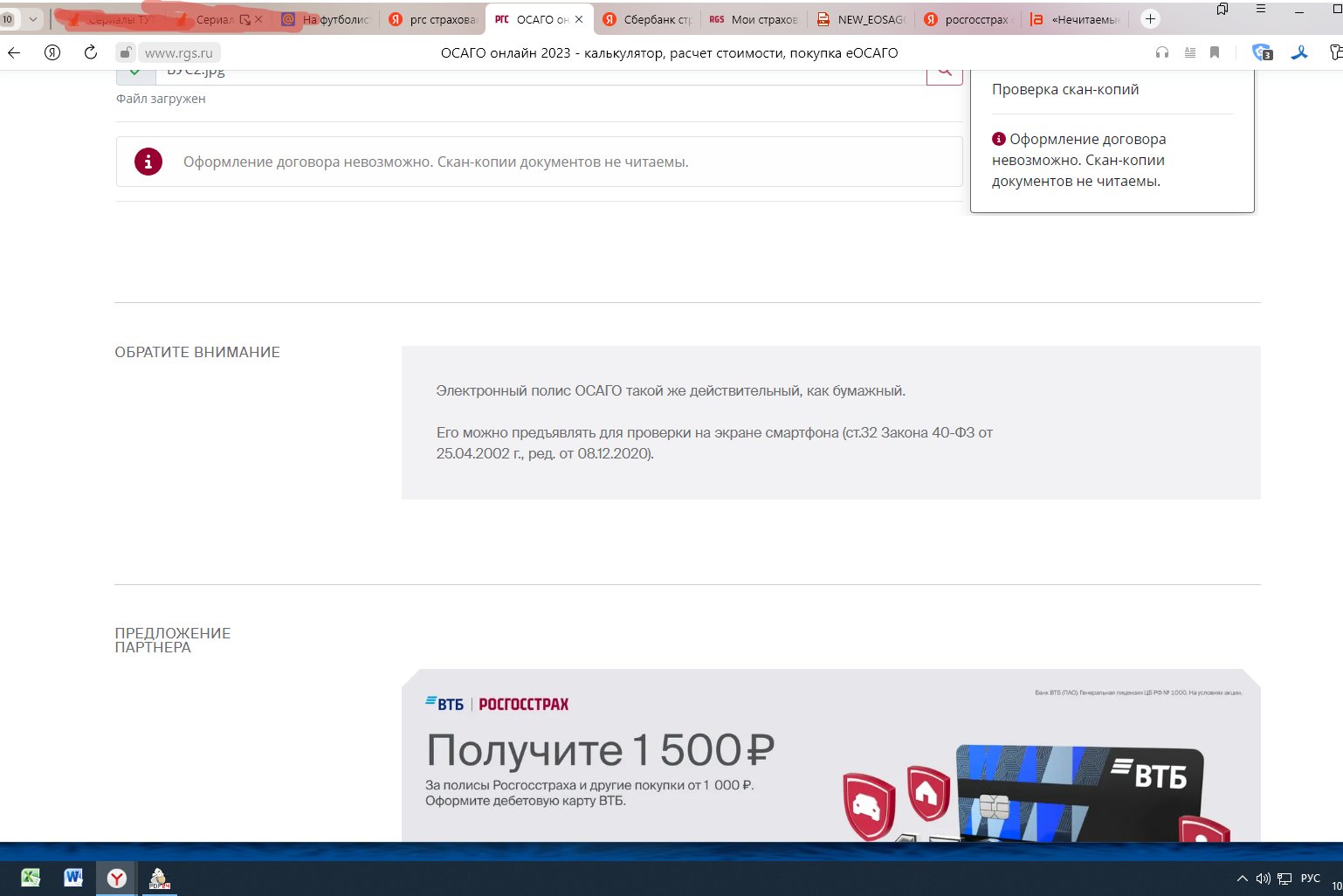Image resolution: width=1343 pixels, height=896 pixels.
Task: Click the red house shield icon in banner
Action: [x=928, y=792]
